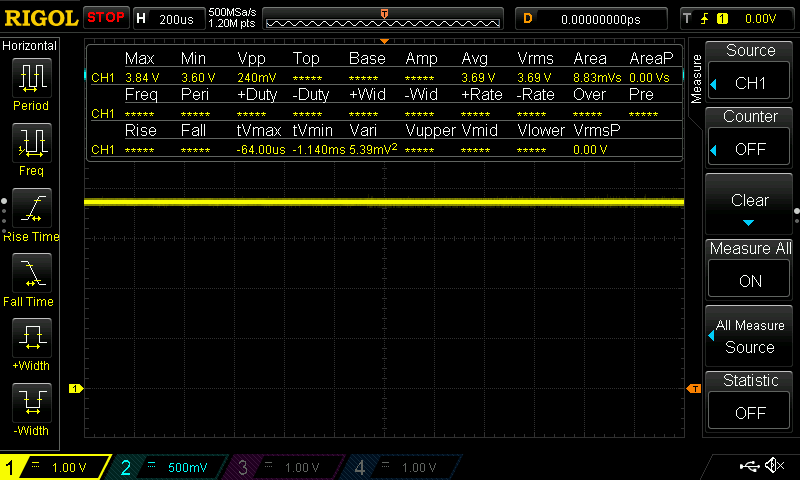Toggle the Counter OFF option
Screen dimensions: 800x480
(750, 136)
